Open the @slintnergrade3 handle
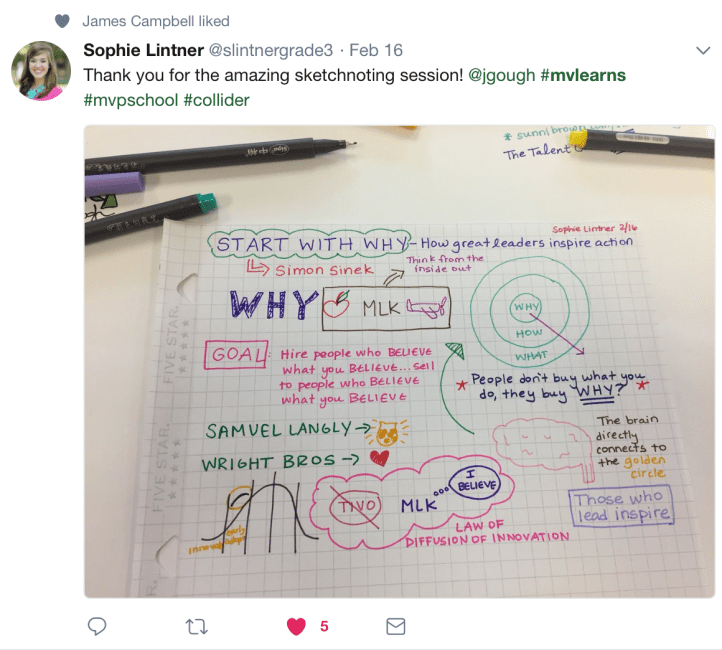This screenshot has height=650, width=722. [x=271, y=50]
